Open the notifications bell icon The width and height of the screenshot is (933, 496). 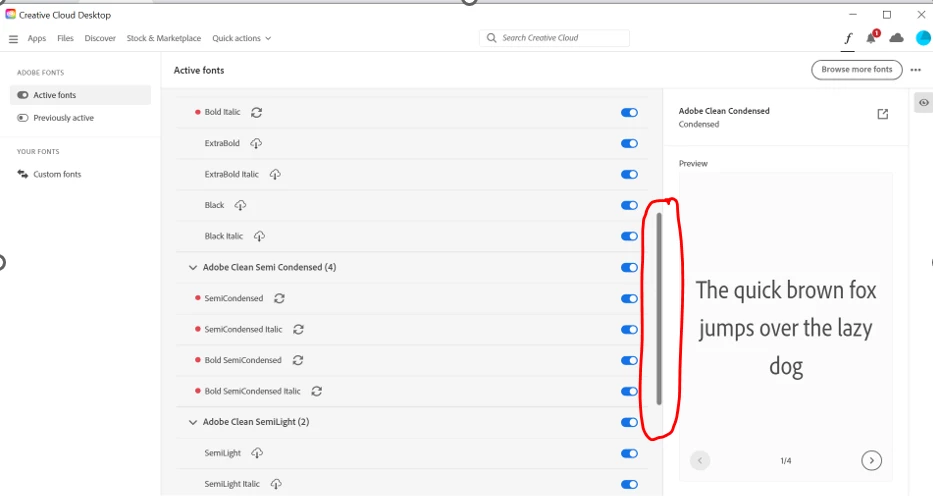tap(872, 37)
